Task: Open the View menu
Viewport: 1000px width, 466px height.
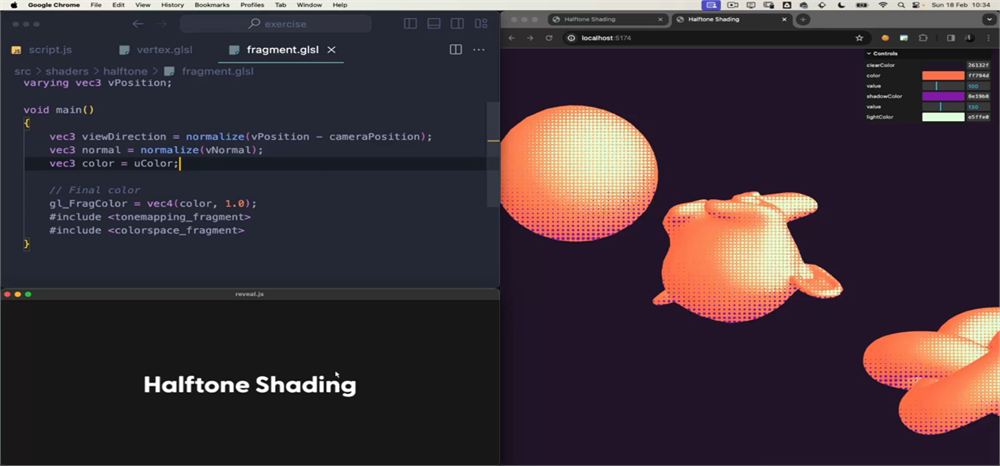Action: [143, 4]
